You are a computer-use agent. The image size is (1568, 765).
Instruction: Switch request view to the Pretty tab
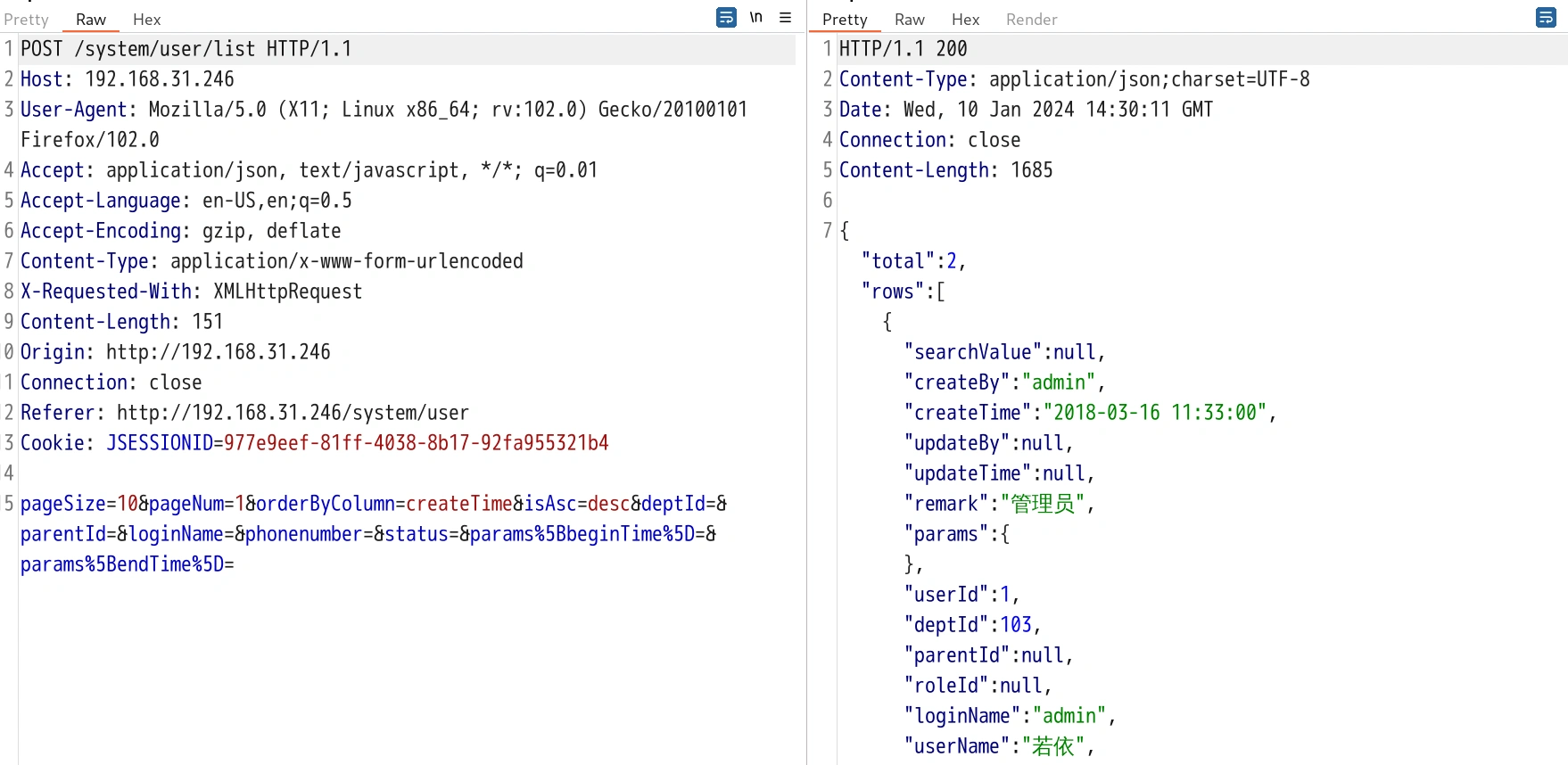[x=27, y=20]
